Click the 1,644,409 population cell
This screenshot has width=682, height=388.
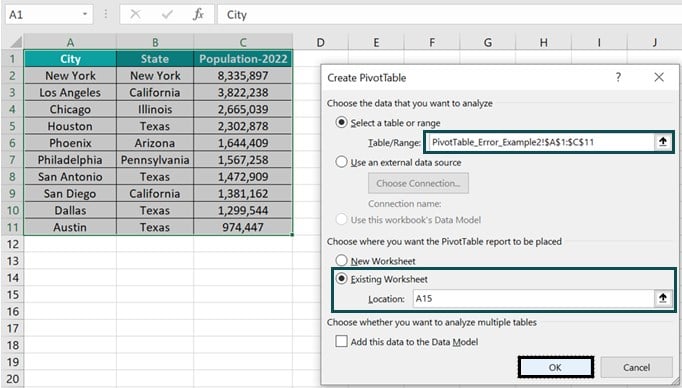(x=243, y=143)
